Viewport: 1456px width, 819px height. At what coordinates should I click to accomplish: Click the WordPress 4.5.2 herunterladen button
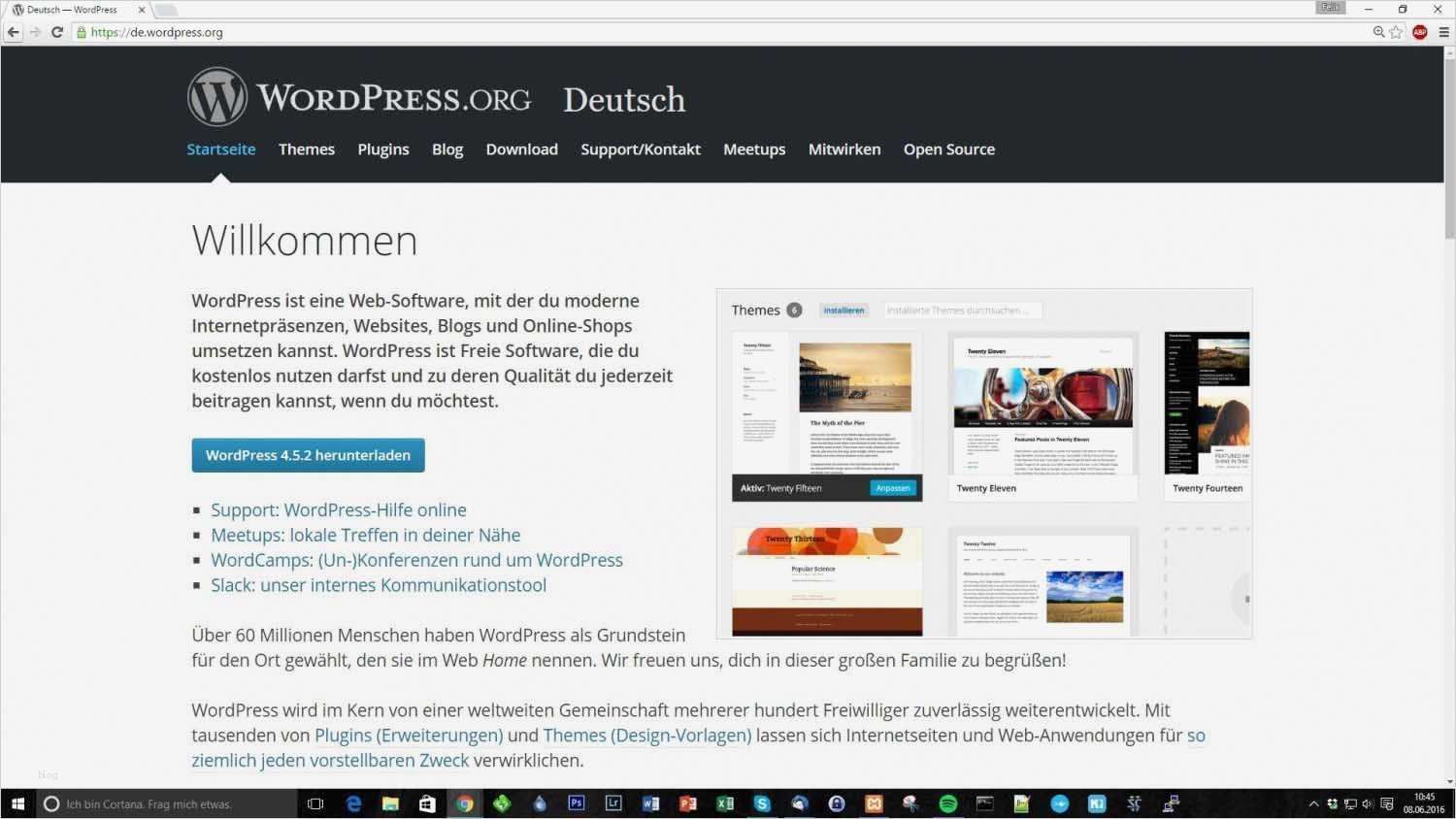tap(308, 455)
